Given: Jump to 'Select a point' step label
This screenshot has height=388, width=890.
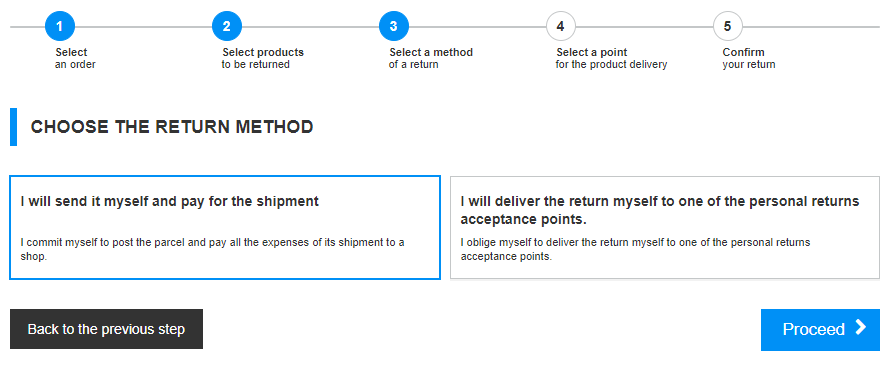Looking at the screenshot, I should click(611, 58).
